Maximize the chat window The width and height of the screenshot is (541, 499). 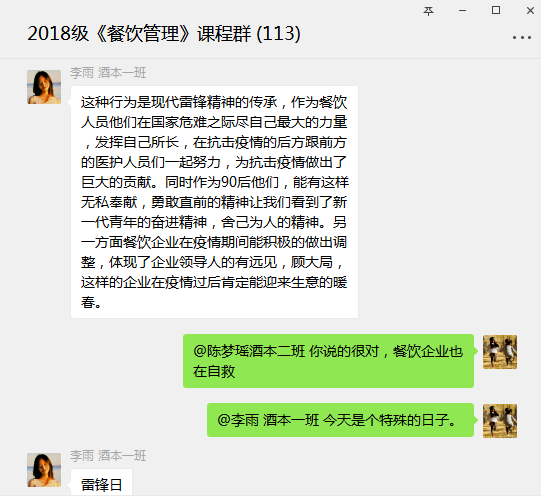pyautogui.click(x=496, y=10)
